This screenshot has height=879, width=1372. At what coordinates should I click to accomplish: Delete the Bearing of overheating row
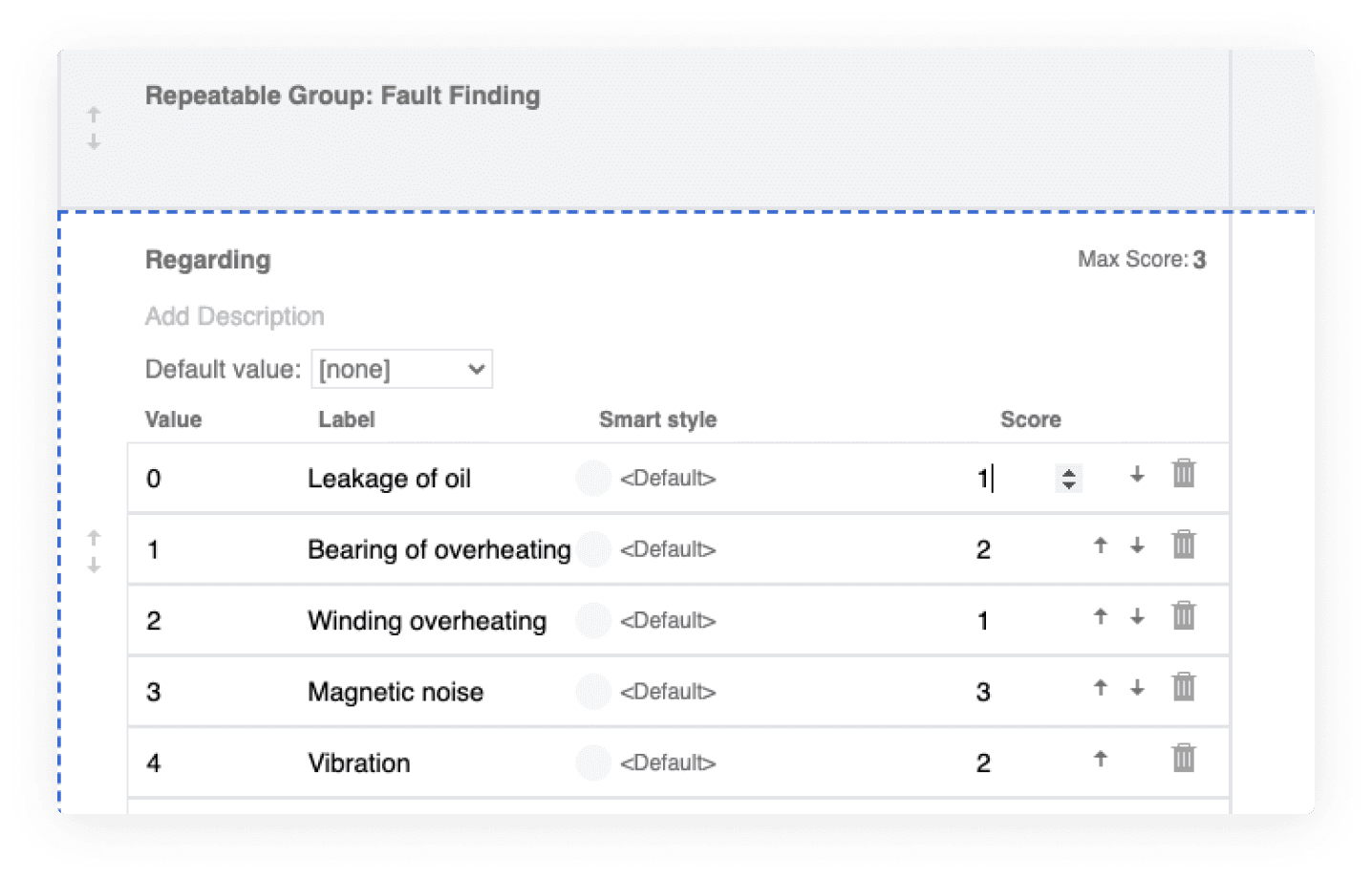point(1183,546)
